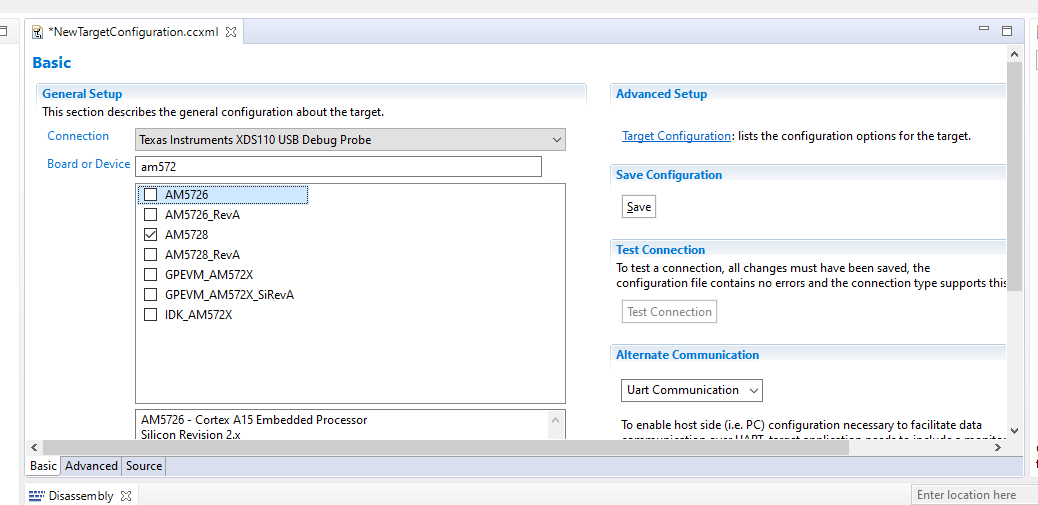Click the vertical scrollbar down arrow
1038x505 pixels.
click(x=1014, y=430)
